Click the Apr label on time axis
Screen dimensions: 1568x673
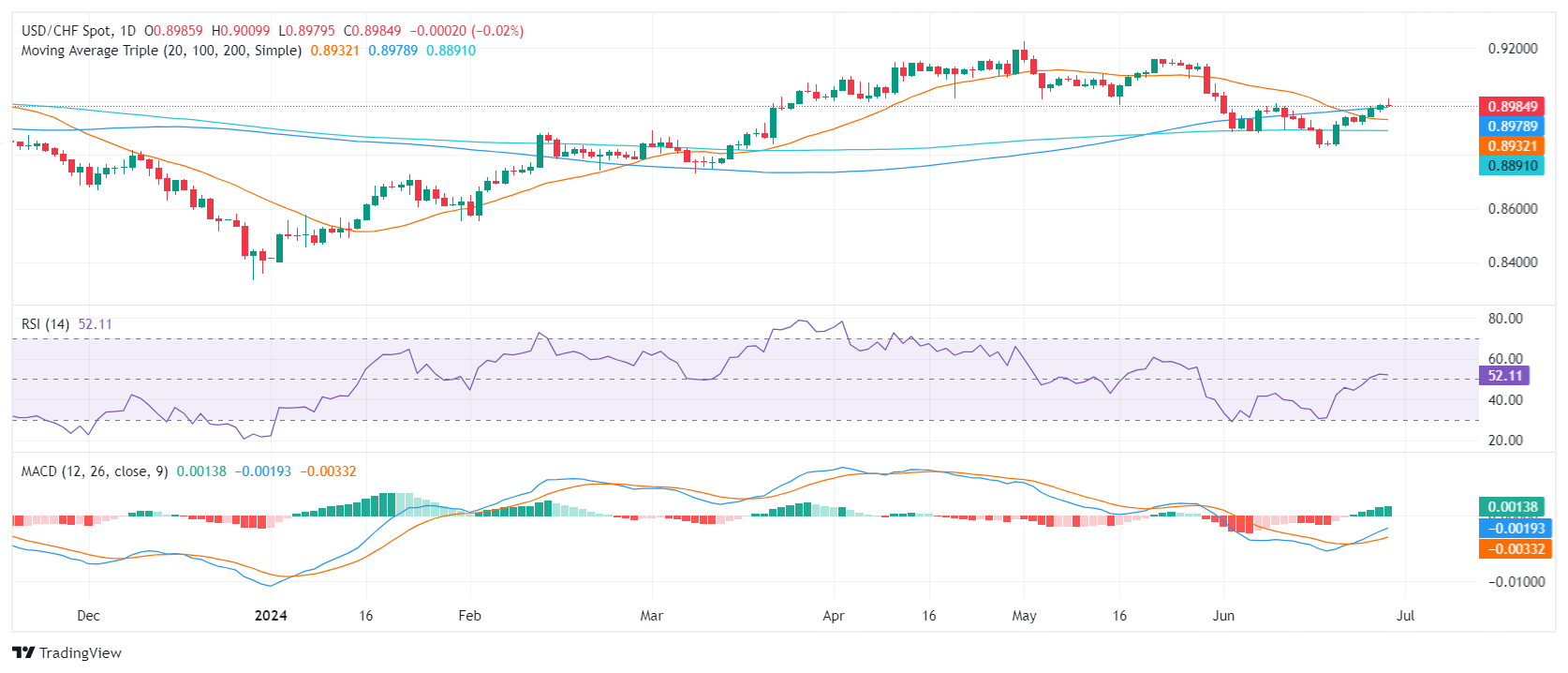coord(833,616)
